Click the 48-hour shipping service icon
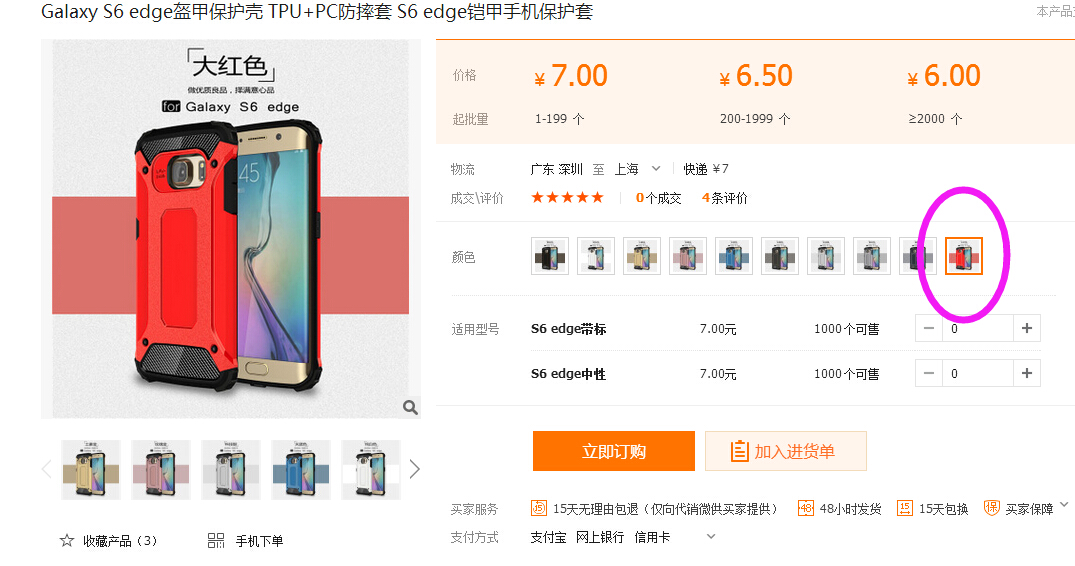 click(x=806, y=508)
